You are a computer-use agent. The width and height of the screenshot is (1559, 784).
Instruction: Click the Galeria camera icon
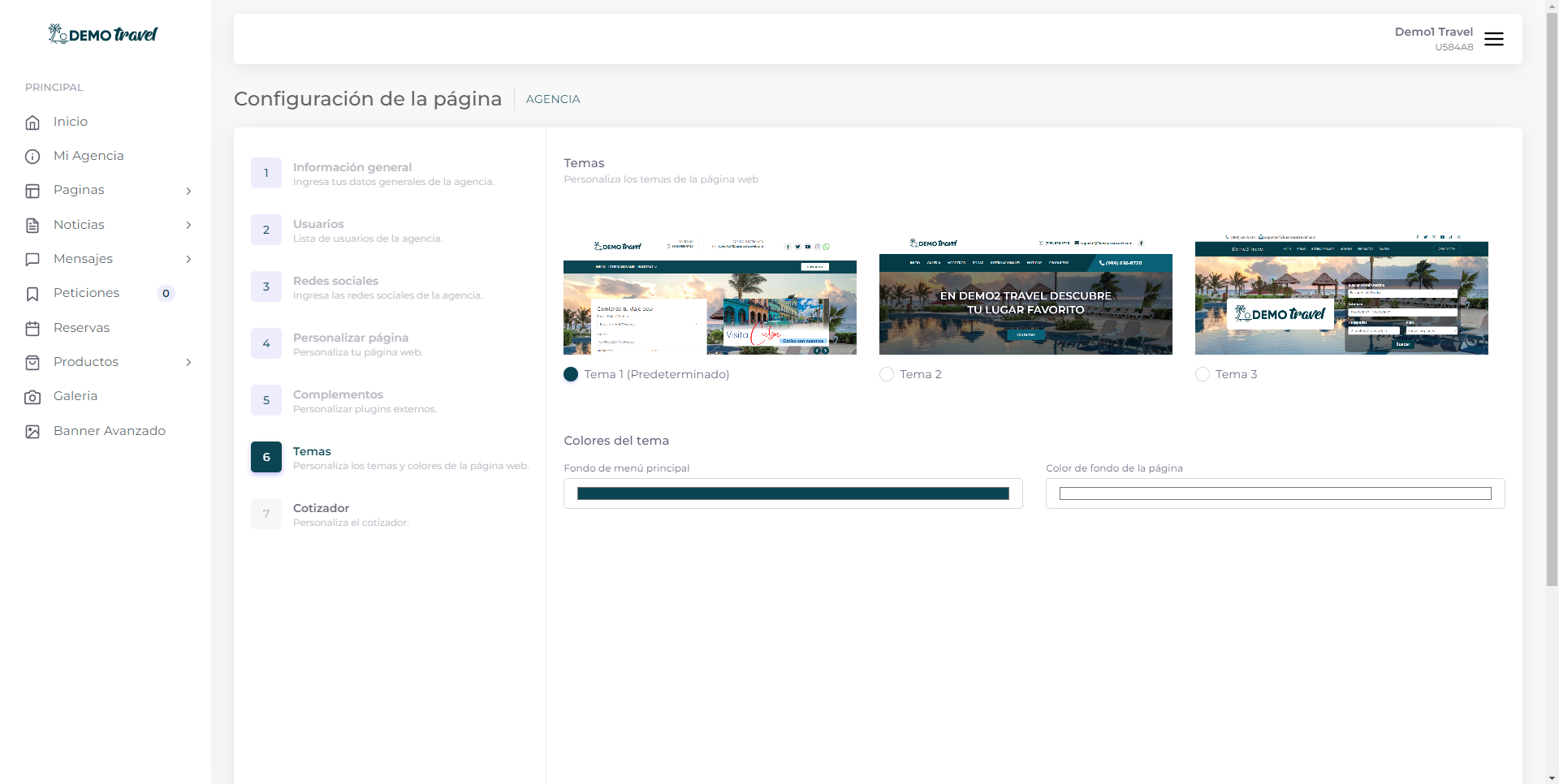click(x=32, y=397)
